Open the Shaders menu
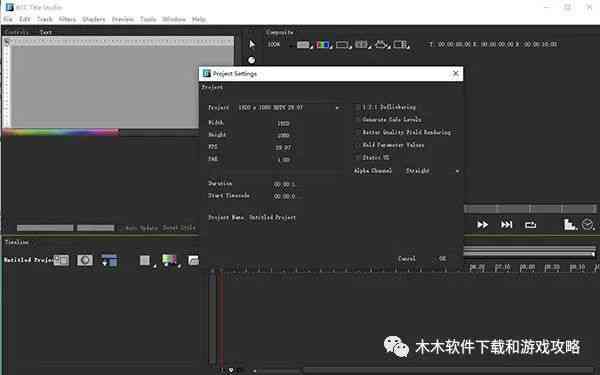Viewport: 600px width, 375px height. (x=94, y=19)
